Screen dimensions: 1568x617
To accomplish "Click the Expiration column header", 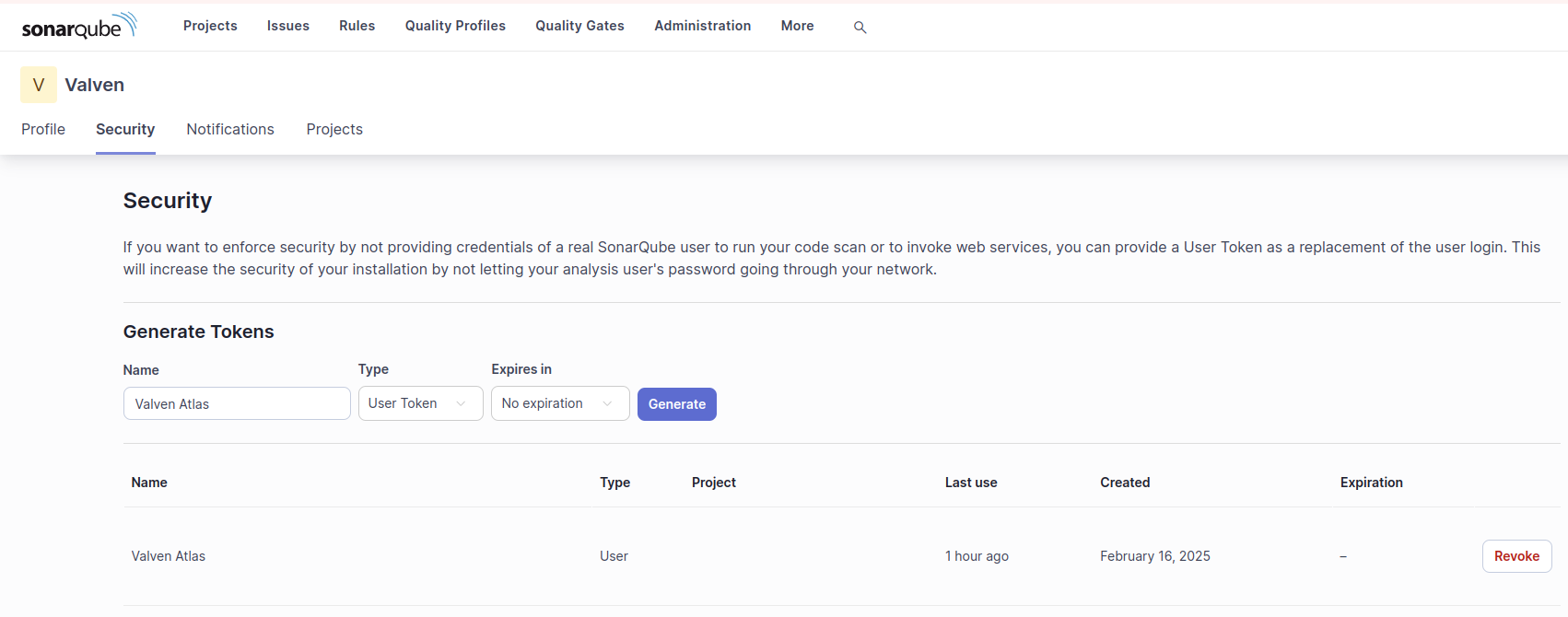I will (1371, 483).
